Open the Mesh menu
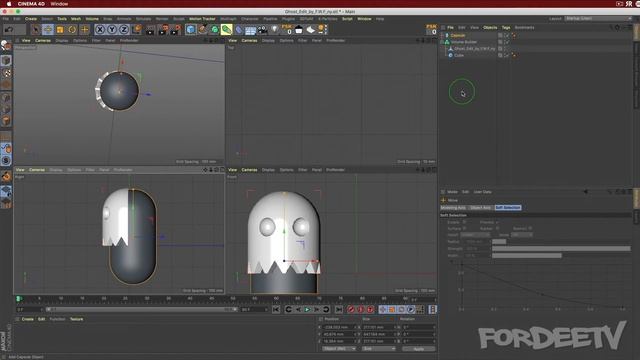 click(76, 19)
